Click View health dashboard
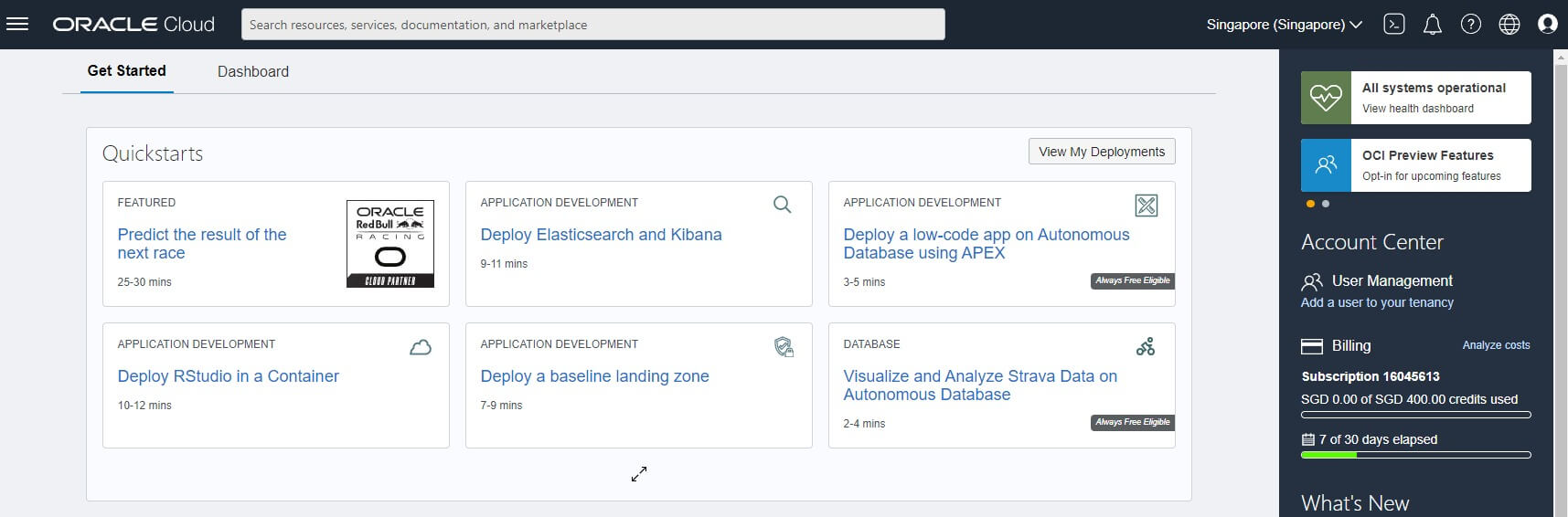Viewport: 1568px width, 517px height. click(x=1418, y=109)
